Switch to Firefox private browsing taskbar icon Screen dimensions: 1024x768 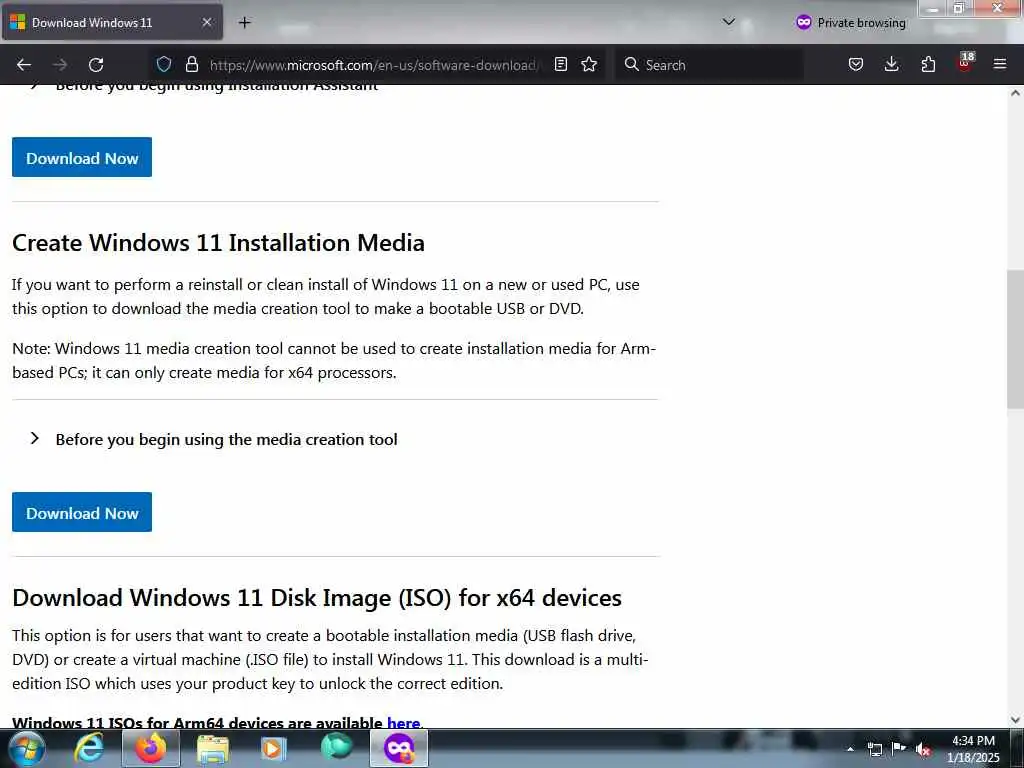click(399, 748)
